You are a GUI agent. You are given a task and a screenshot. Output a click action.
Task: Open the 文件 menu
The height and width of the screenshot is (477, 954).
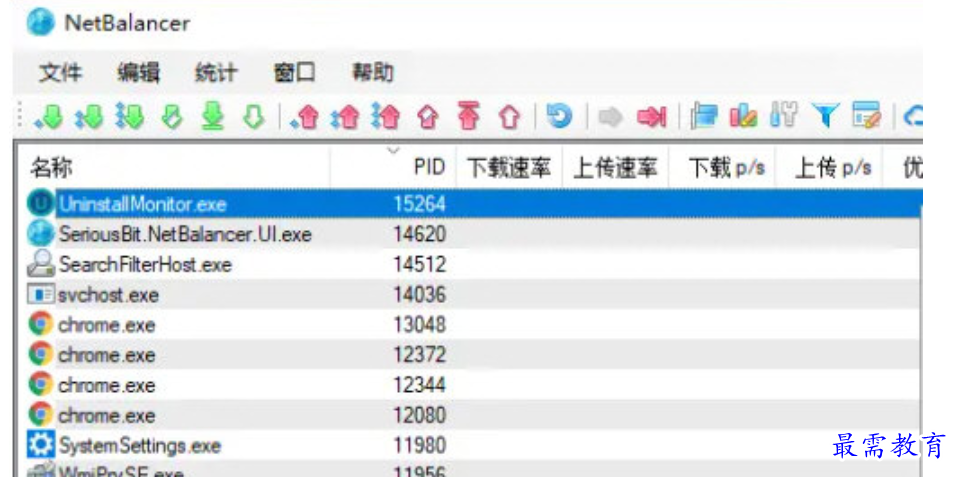[61, 73]
